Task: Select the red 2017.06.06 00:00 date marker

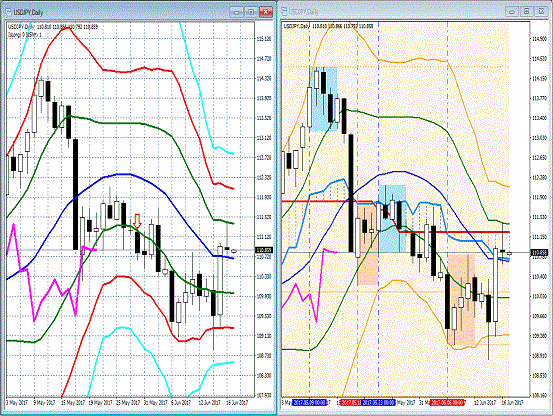Action: (447, 402)
